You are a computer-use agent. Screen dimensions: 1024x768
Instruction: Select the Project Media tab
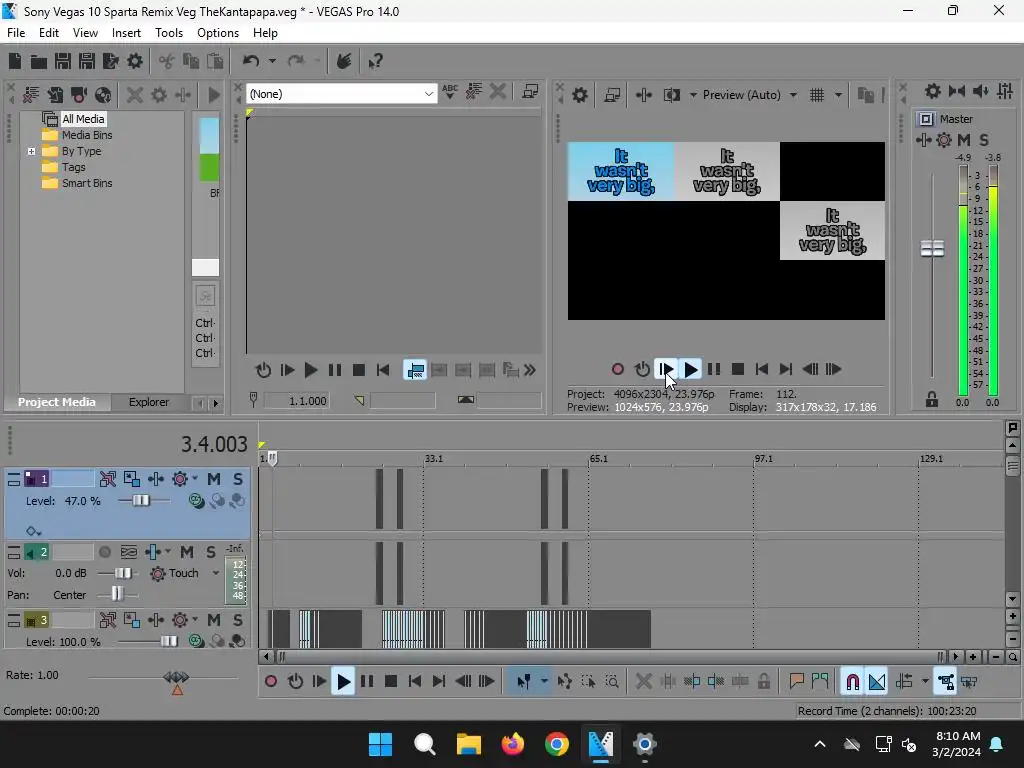click(x=57, y=402)
